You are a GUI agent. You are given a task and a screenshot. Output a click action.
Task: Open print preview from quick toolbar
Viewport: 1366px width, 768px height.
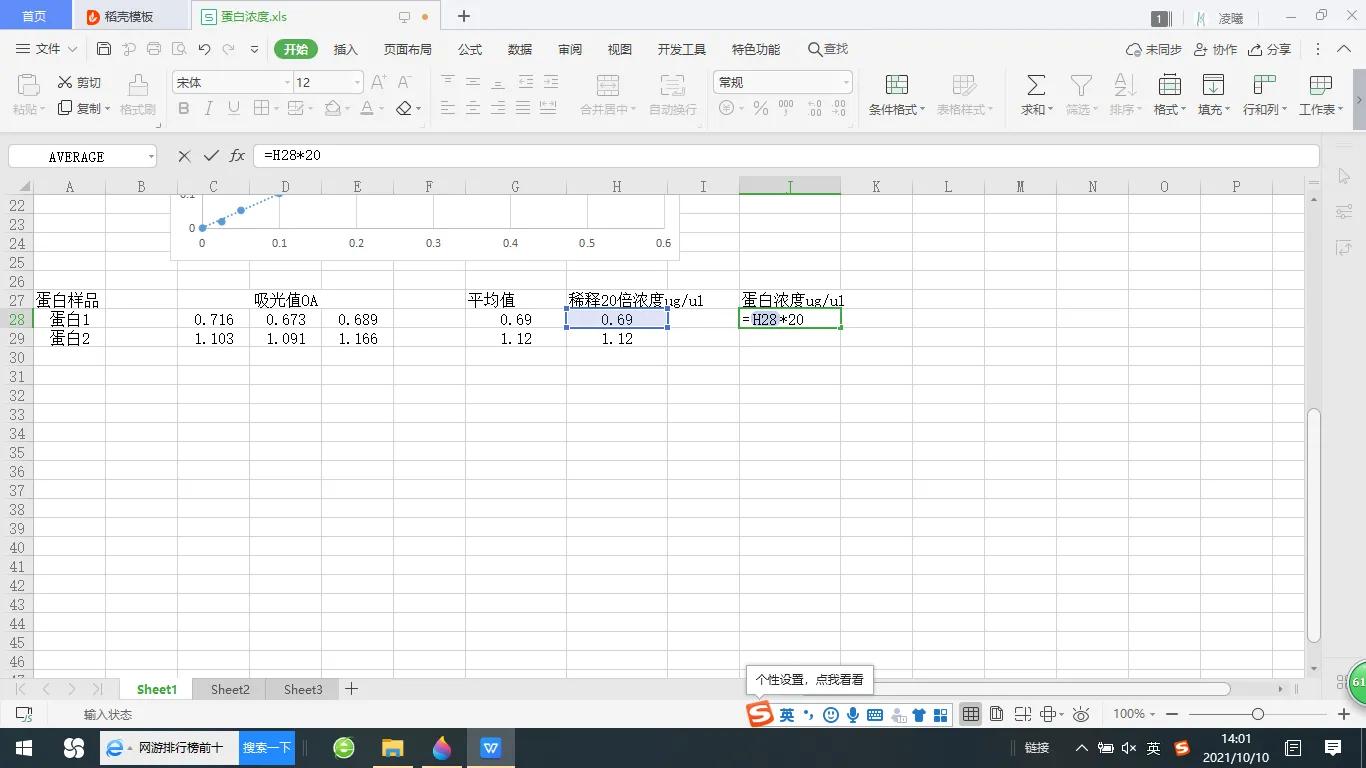pyautogui.click(x=179, y=49)
